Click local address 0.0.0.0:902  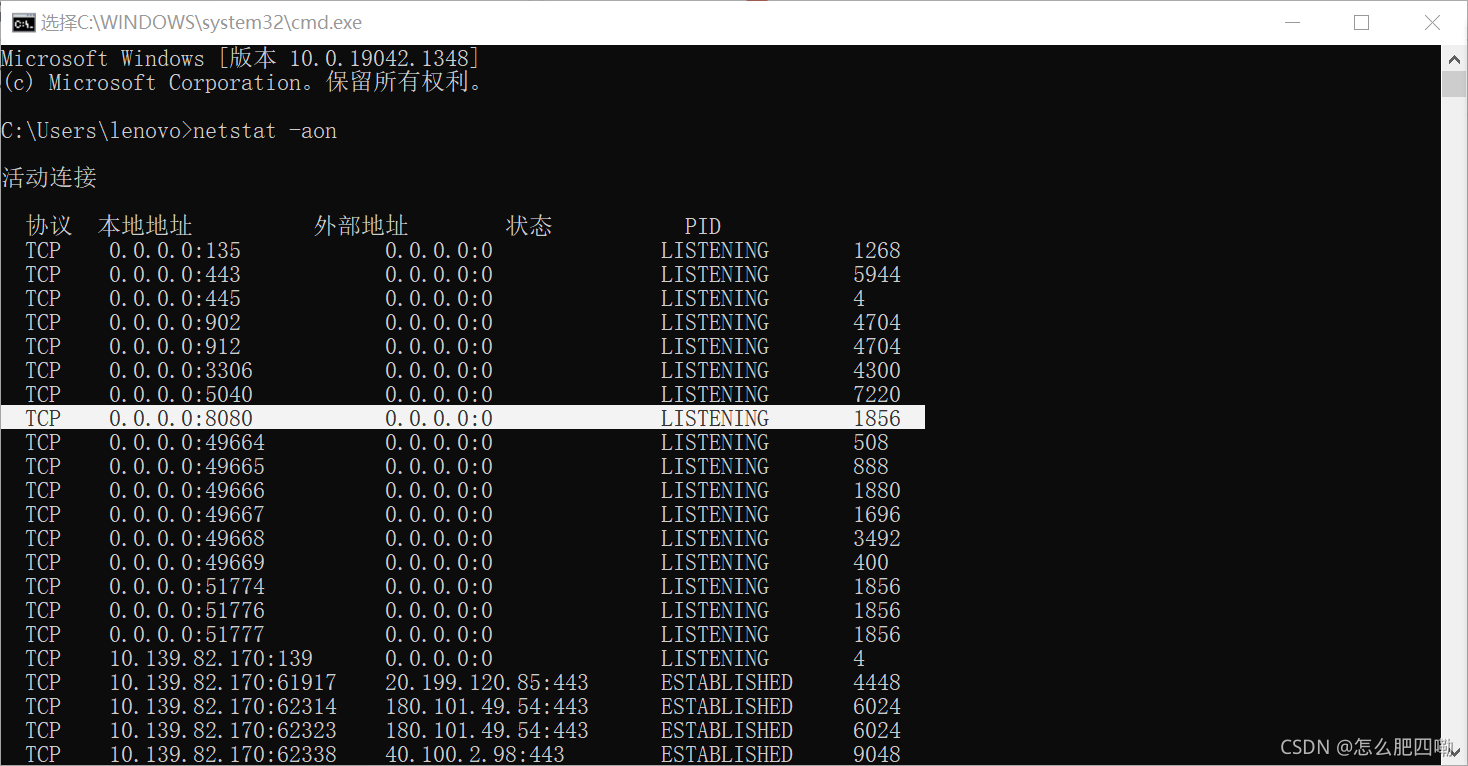tap(175, 323)
